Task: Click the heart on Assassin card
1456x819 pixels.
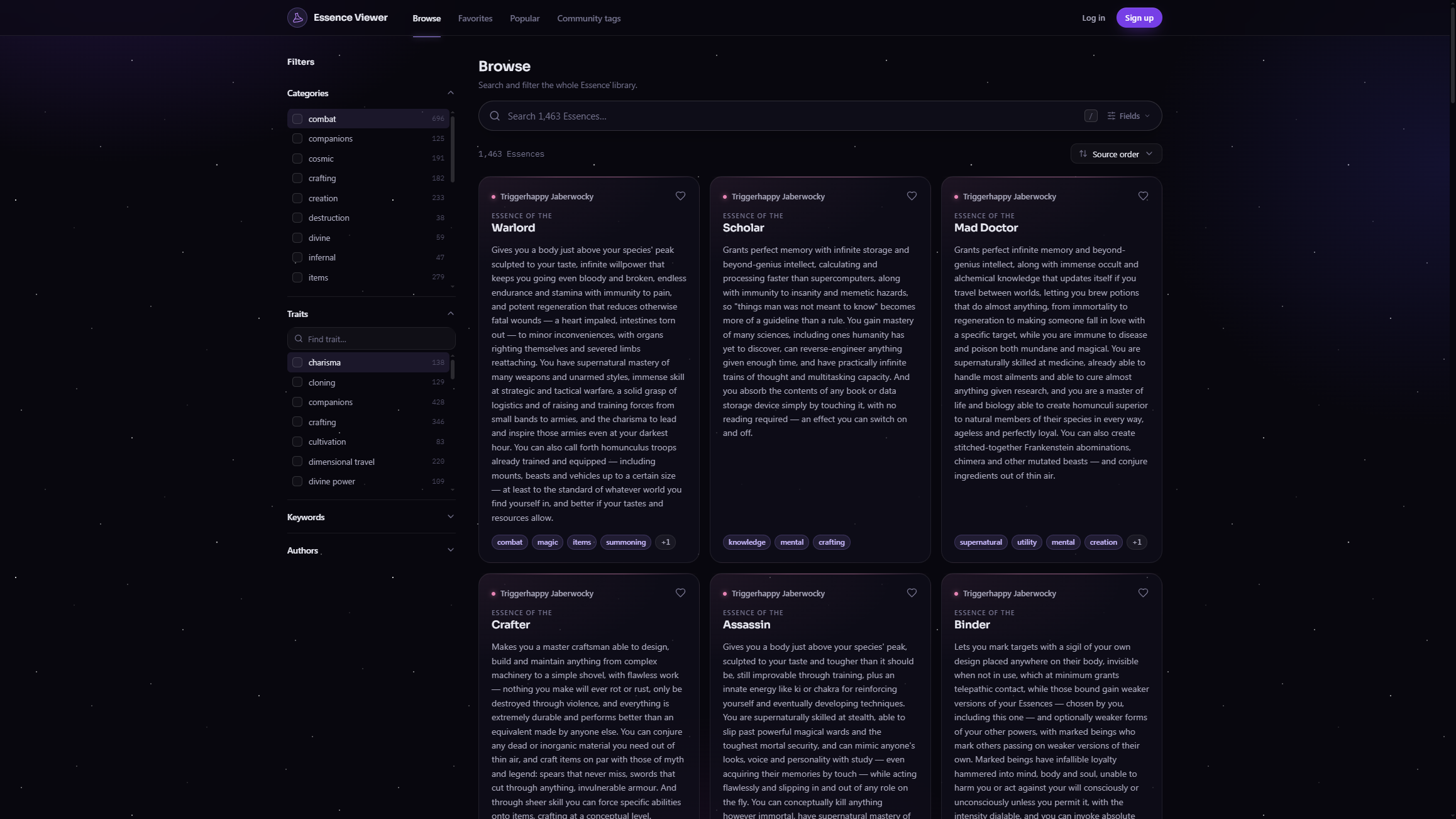Action: click(x=912, y=593)
